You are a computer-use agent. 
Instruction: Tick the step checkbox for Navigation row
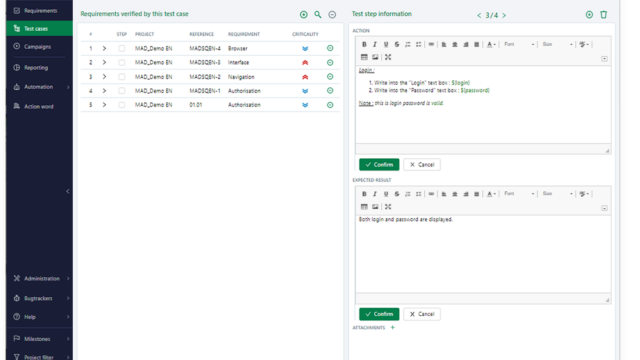point(122,77)
